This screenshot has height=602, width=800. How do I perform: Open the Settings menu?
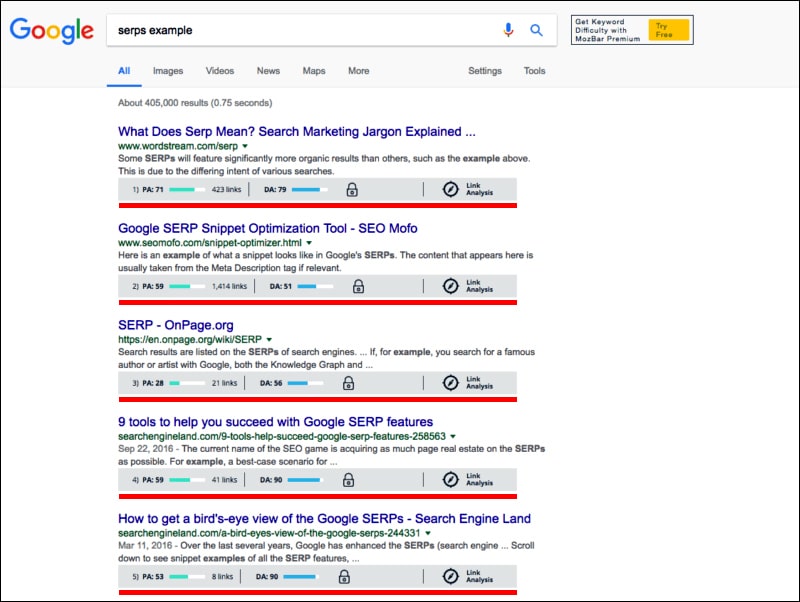click(485, 71)
